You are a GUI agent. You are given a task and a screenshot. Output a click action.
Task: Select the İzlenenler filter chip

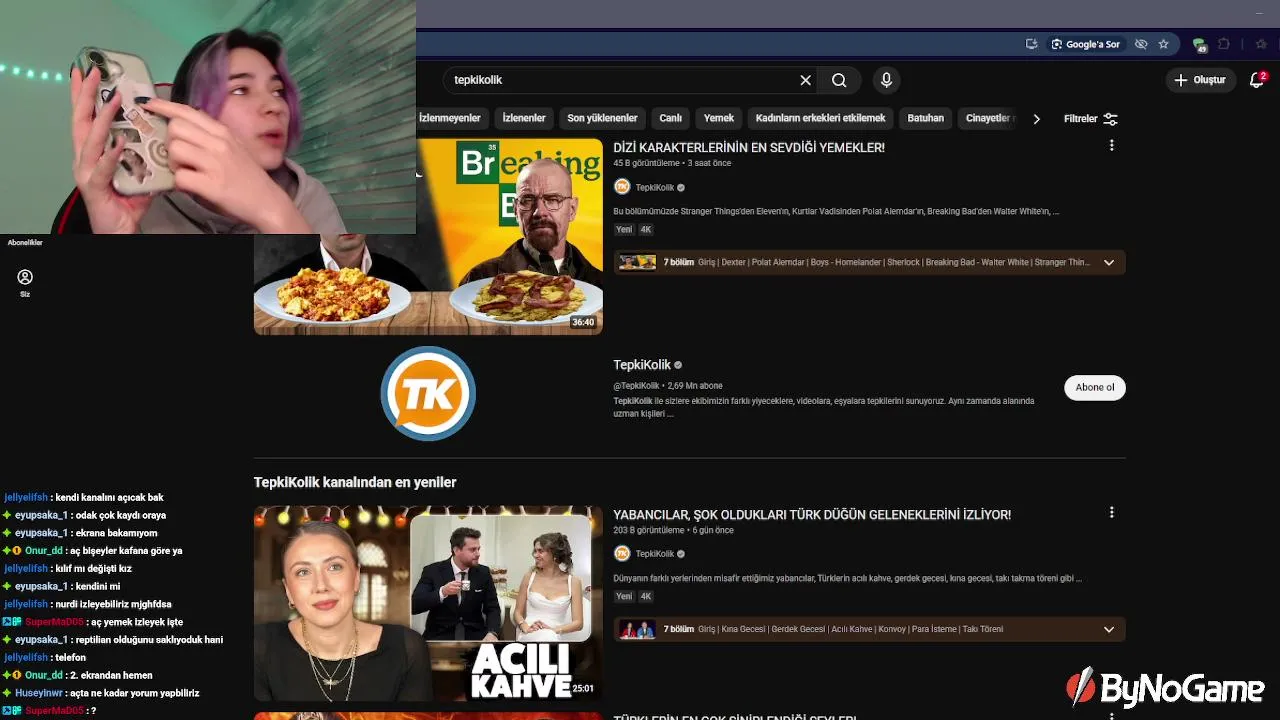pyautogui.click(x=524, y=118)
